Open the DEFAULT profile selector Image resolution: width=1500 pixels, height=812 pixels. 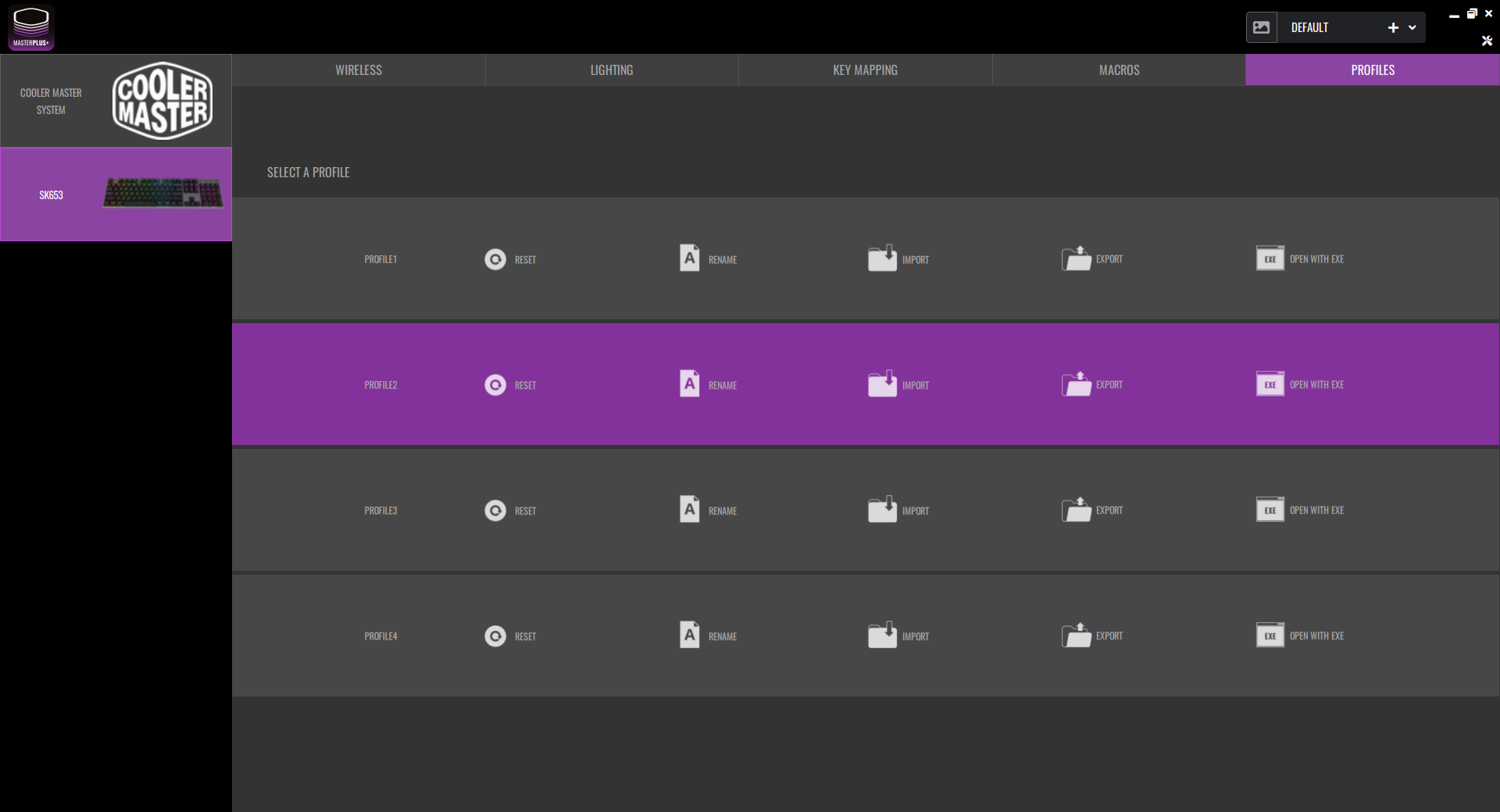tap(1336, 27)
